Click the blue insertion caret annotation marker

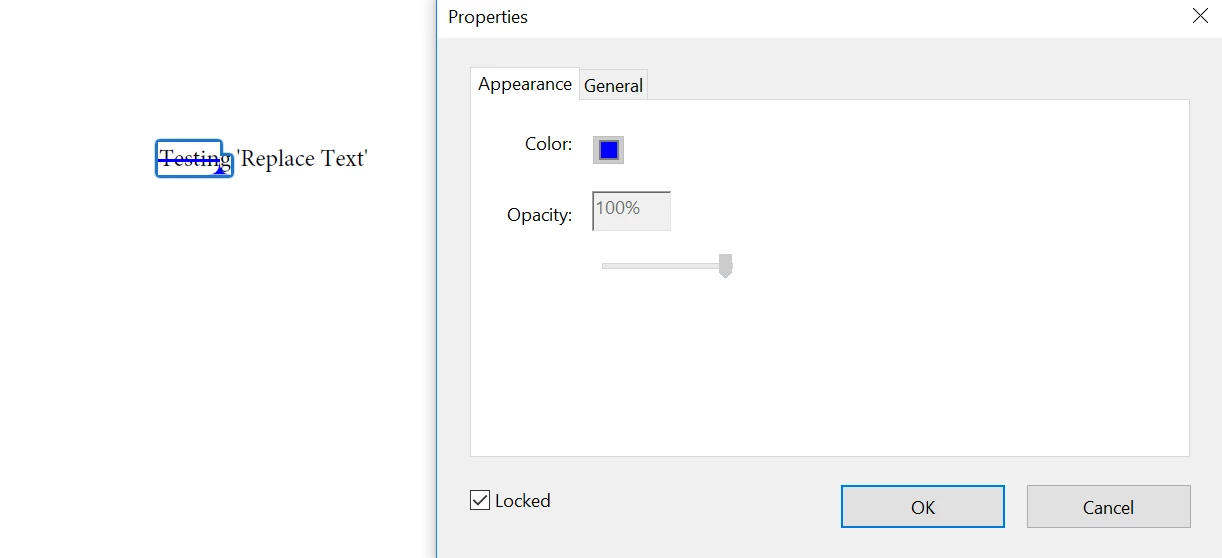tap(220, 170)
